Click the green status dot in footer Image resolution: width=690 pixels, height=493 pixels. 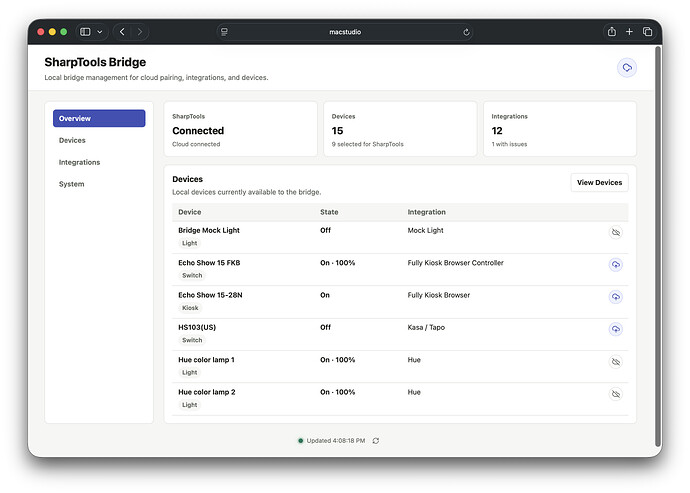301,441
